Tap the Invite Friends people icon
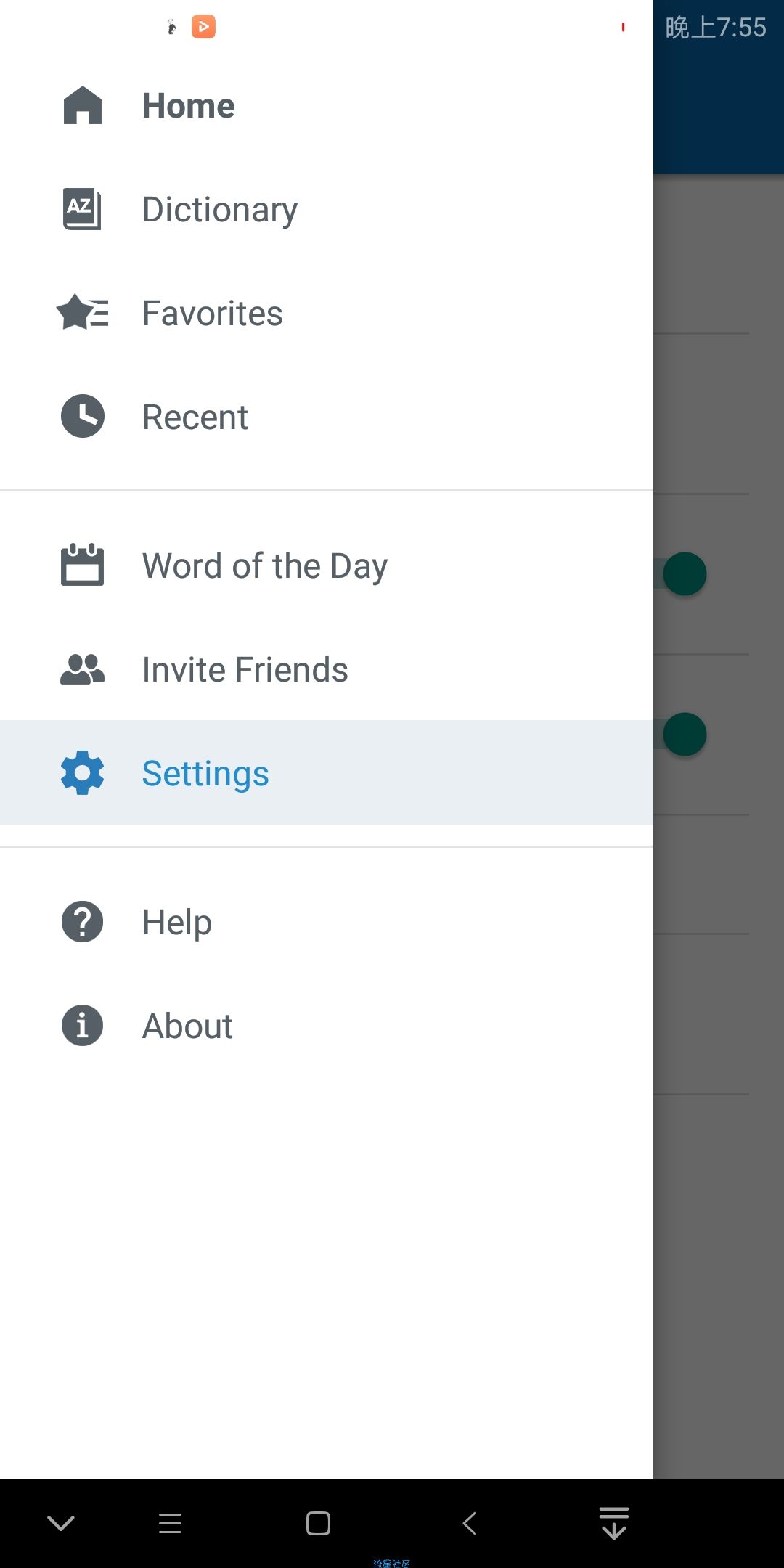784x1568 pixels. coord(82,669)
